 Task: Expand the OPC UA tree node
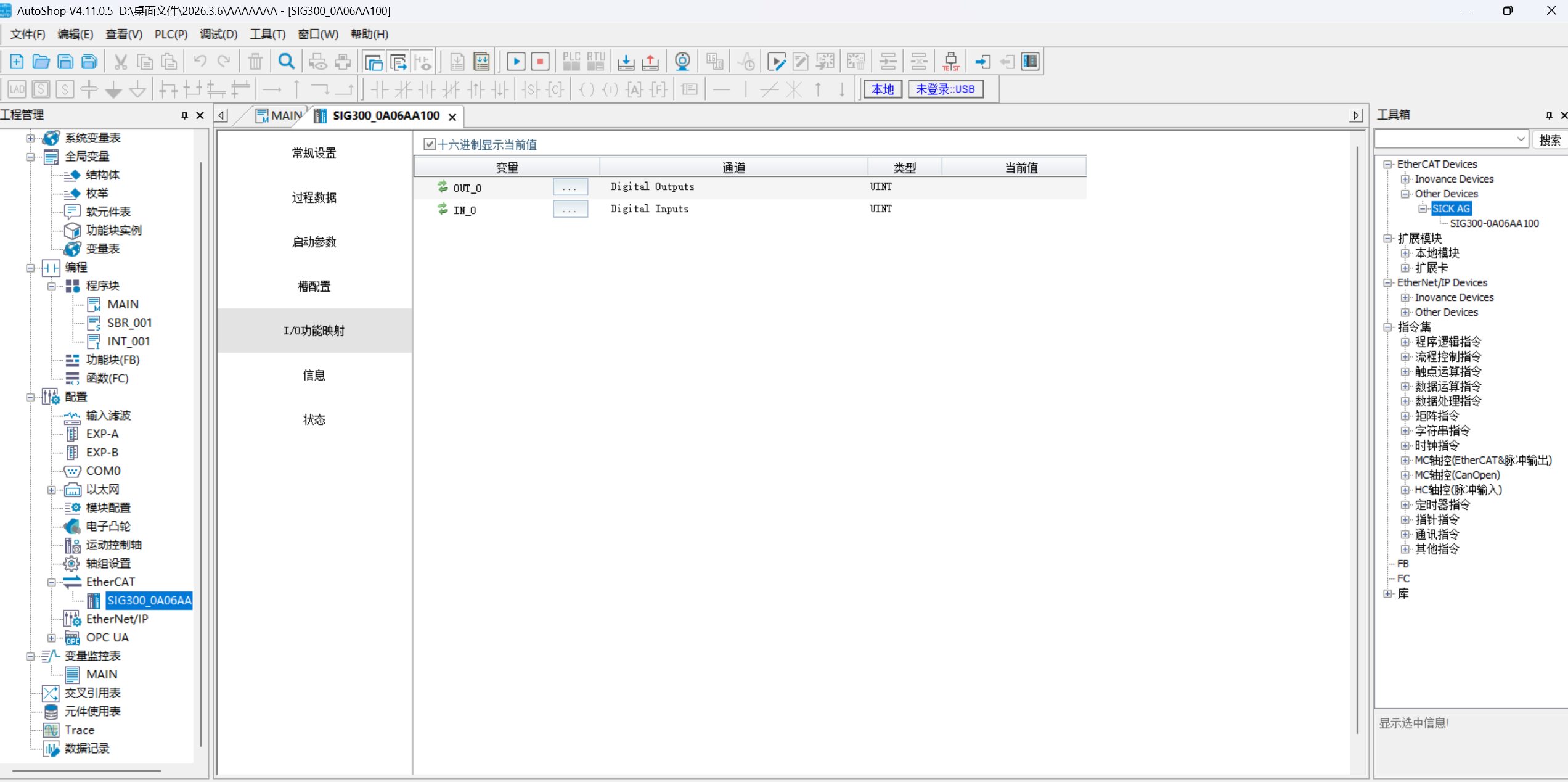pos(52,638)
